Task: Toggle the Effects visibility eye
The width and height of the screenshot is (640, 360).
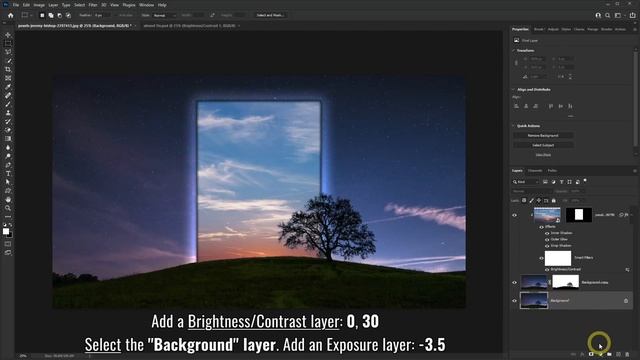Action: click(x=542, y=227)
